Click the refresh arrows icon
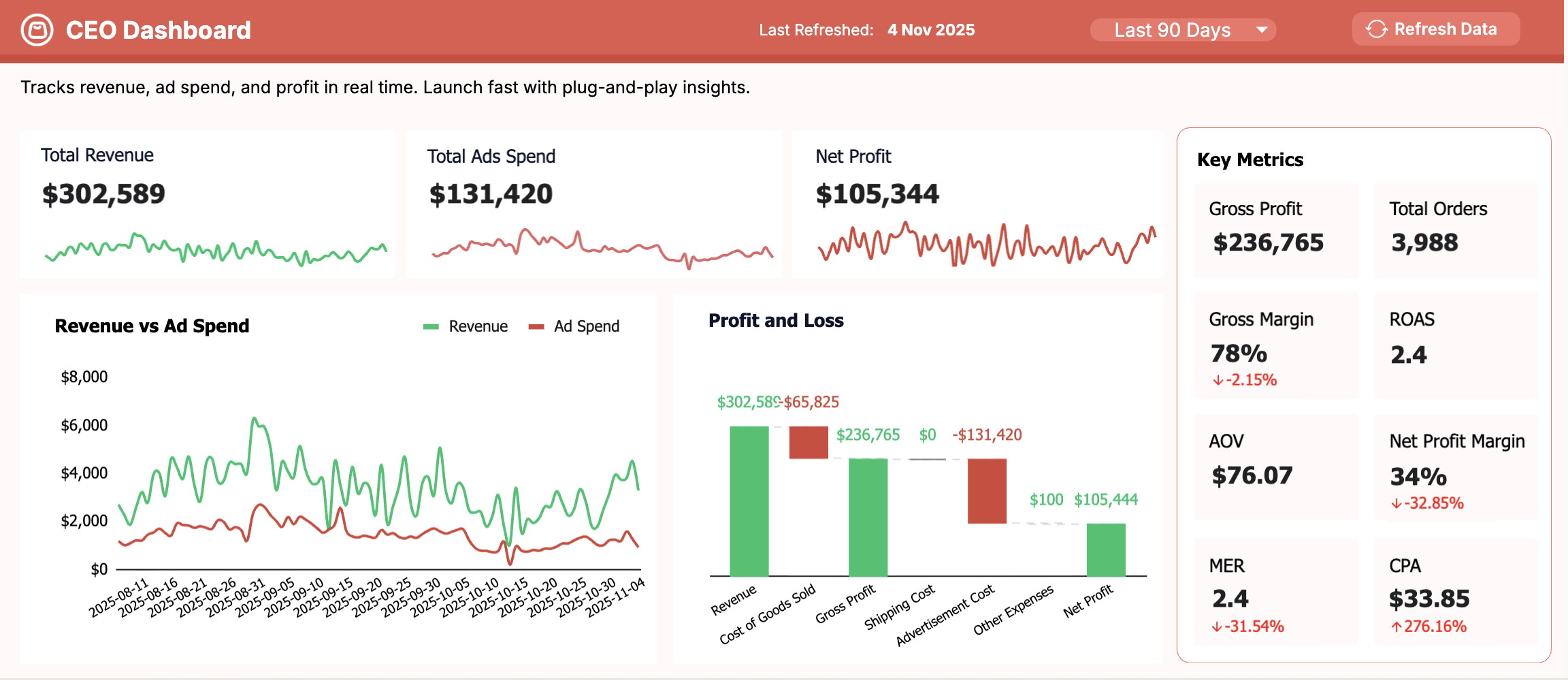Viewport: 1568px width, 681px height. pyautogui.click(x=1376, y=29)
